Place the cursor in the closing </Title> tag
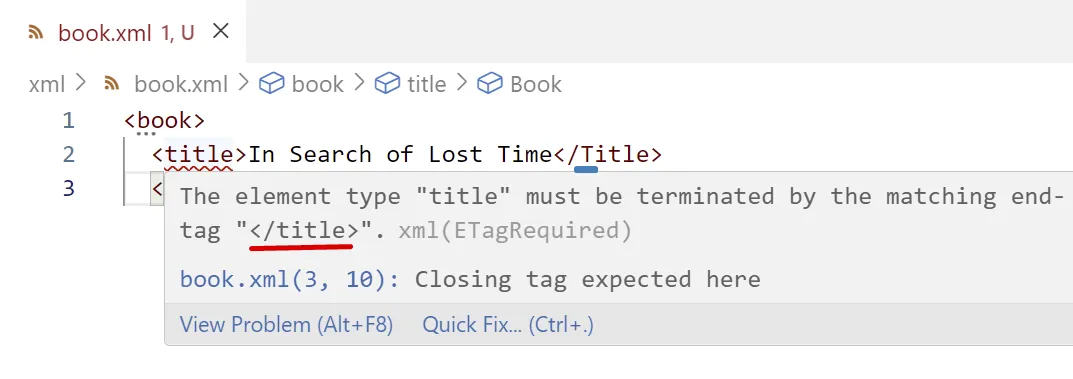 point(607,155)
